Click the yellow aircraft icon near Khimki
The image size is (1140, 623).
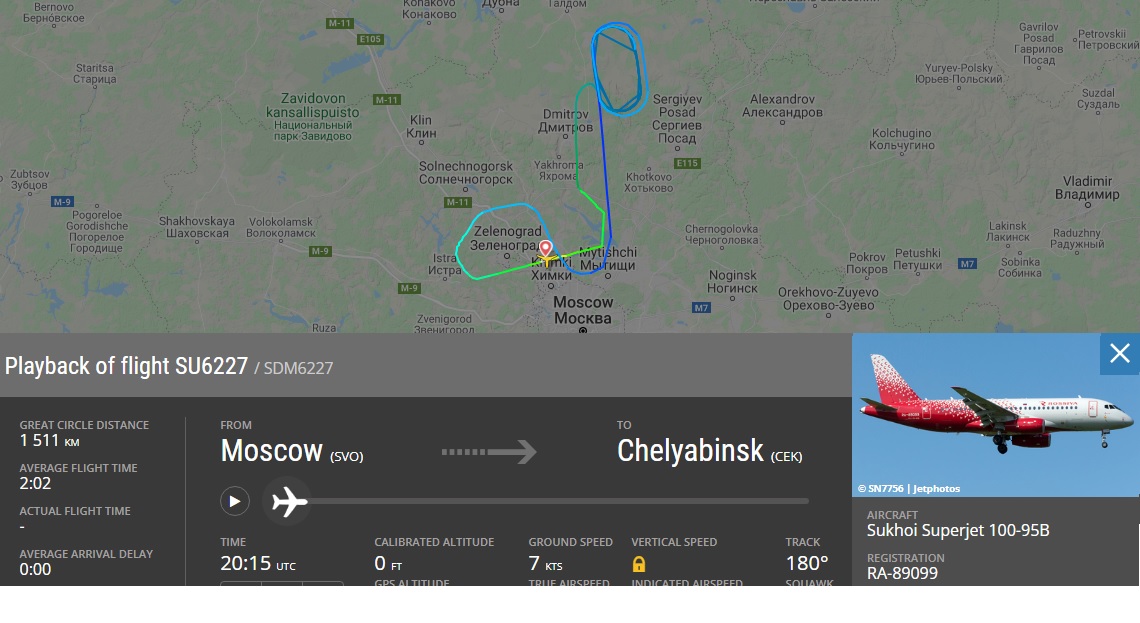(x=546, y=259)
